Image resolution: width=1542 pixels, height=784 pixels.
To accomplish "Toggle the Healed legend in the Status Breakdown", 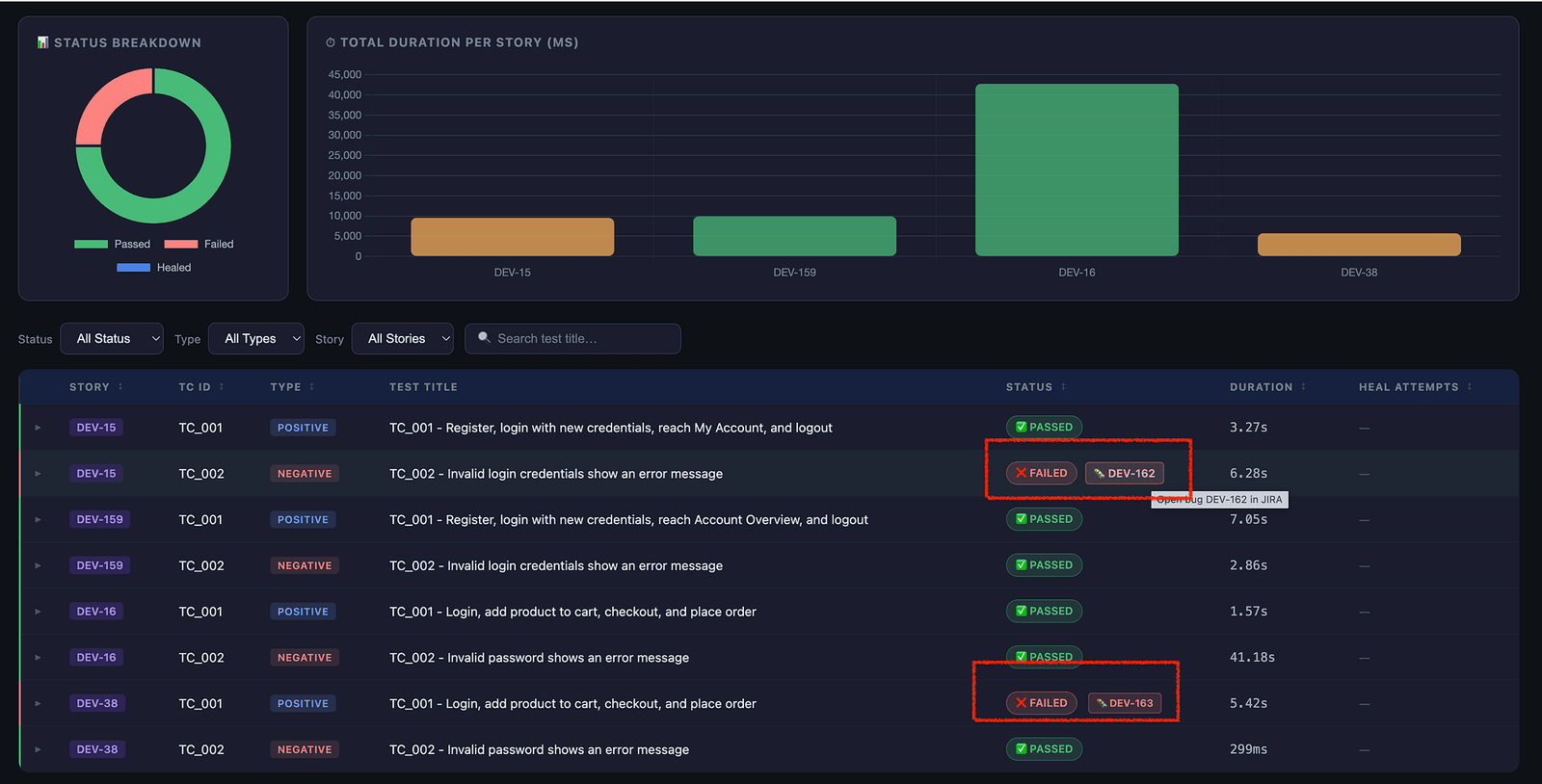I will tap(154, 268).
